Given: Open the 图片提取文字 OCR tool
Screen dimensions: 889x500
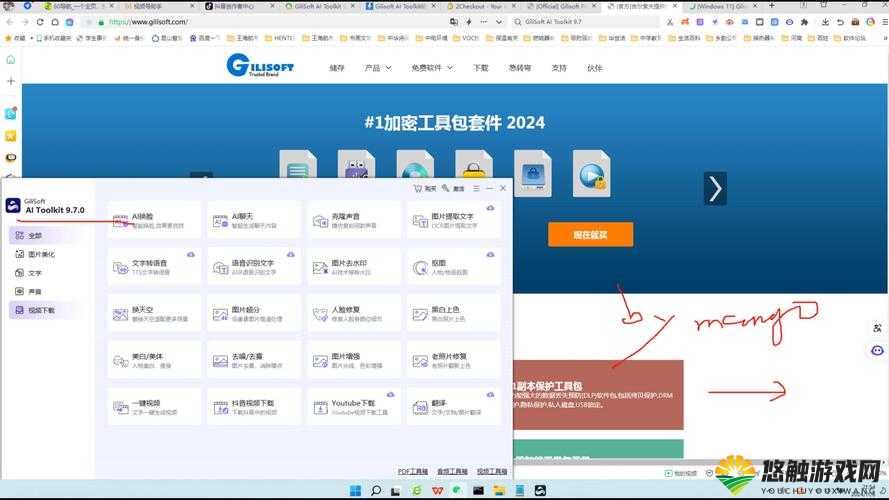Looking at the screenshot, I should tap(453, 220).
